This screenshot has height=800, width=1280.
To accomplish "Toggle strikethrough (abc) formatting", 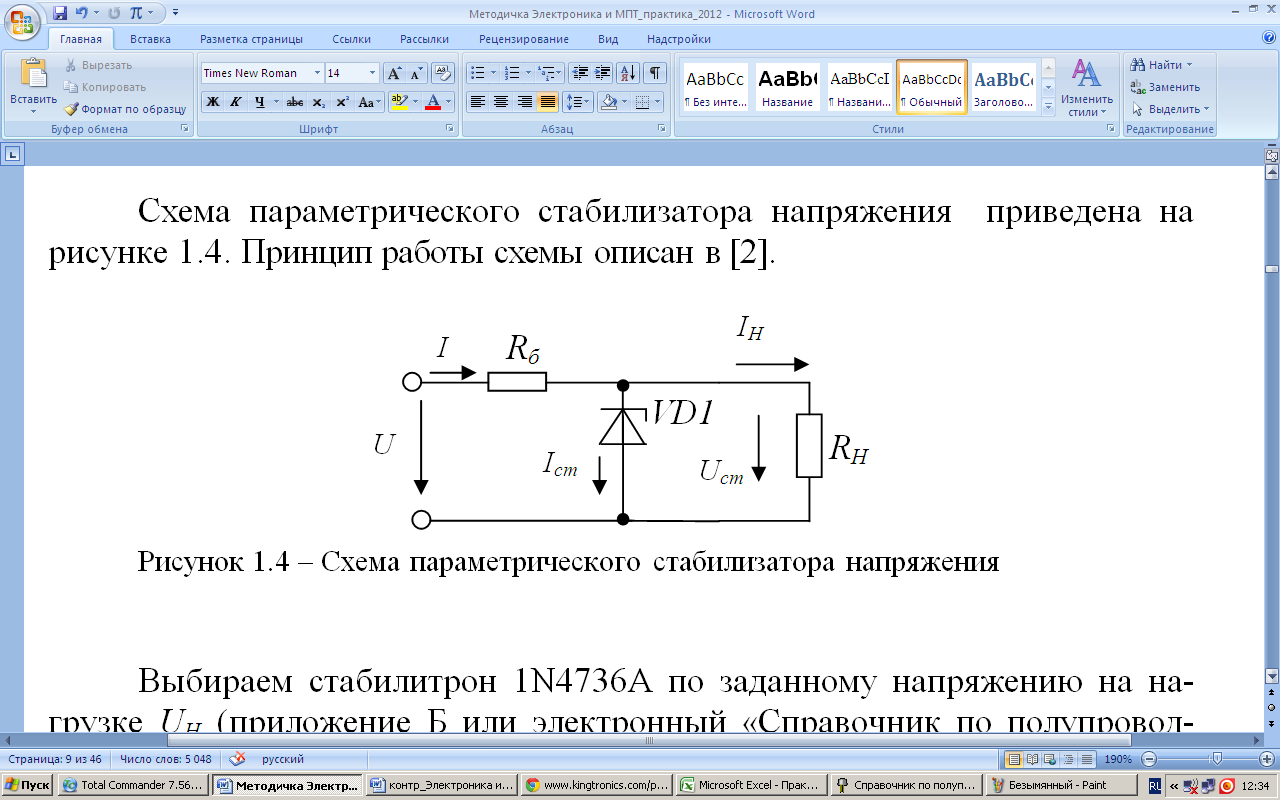I will 295,102.
